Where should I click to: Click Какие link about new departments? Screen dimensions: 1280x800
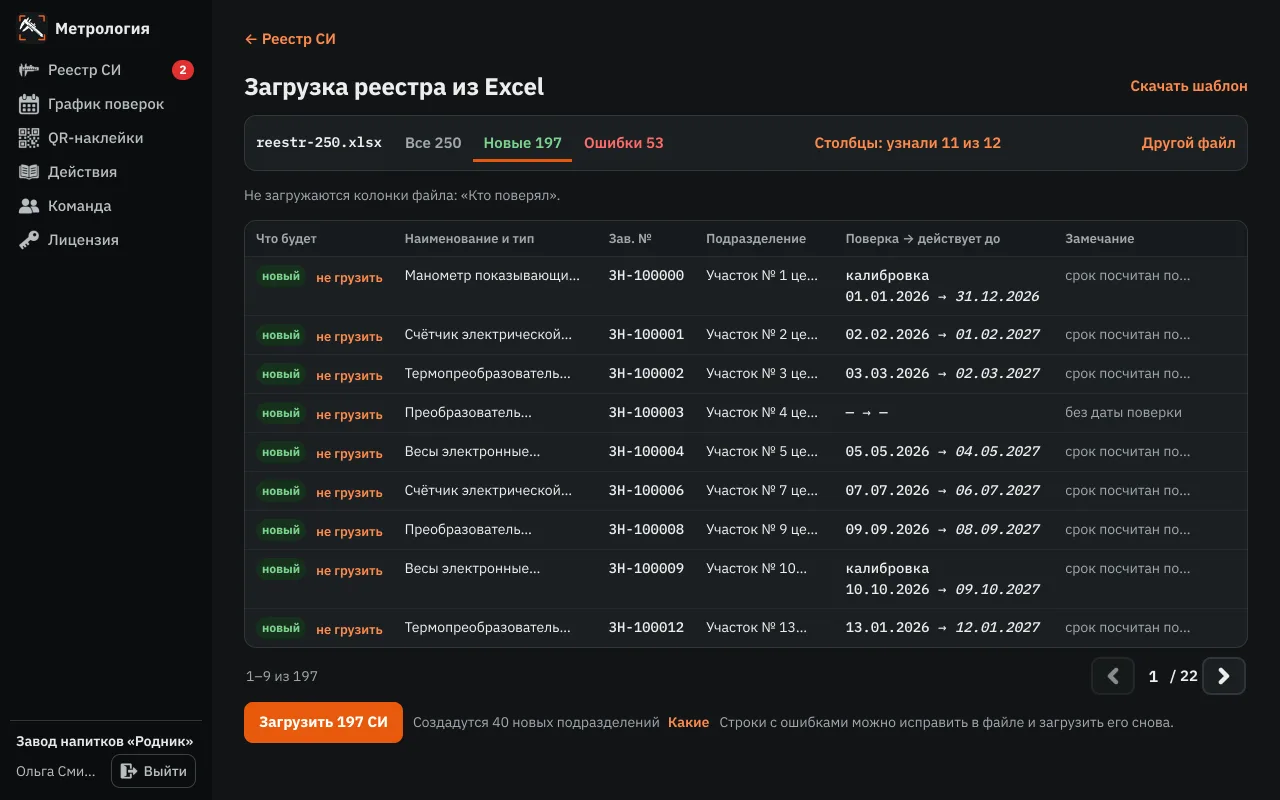(x=689, y=722)
